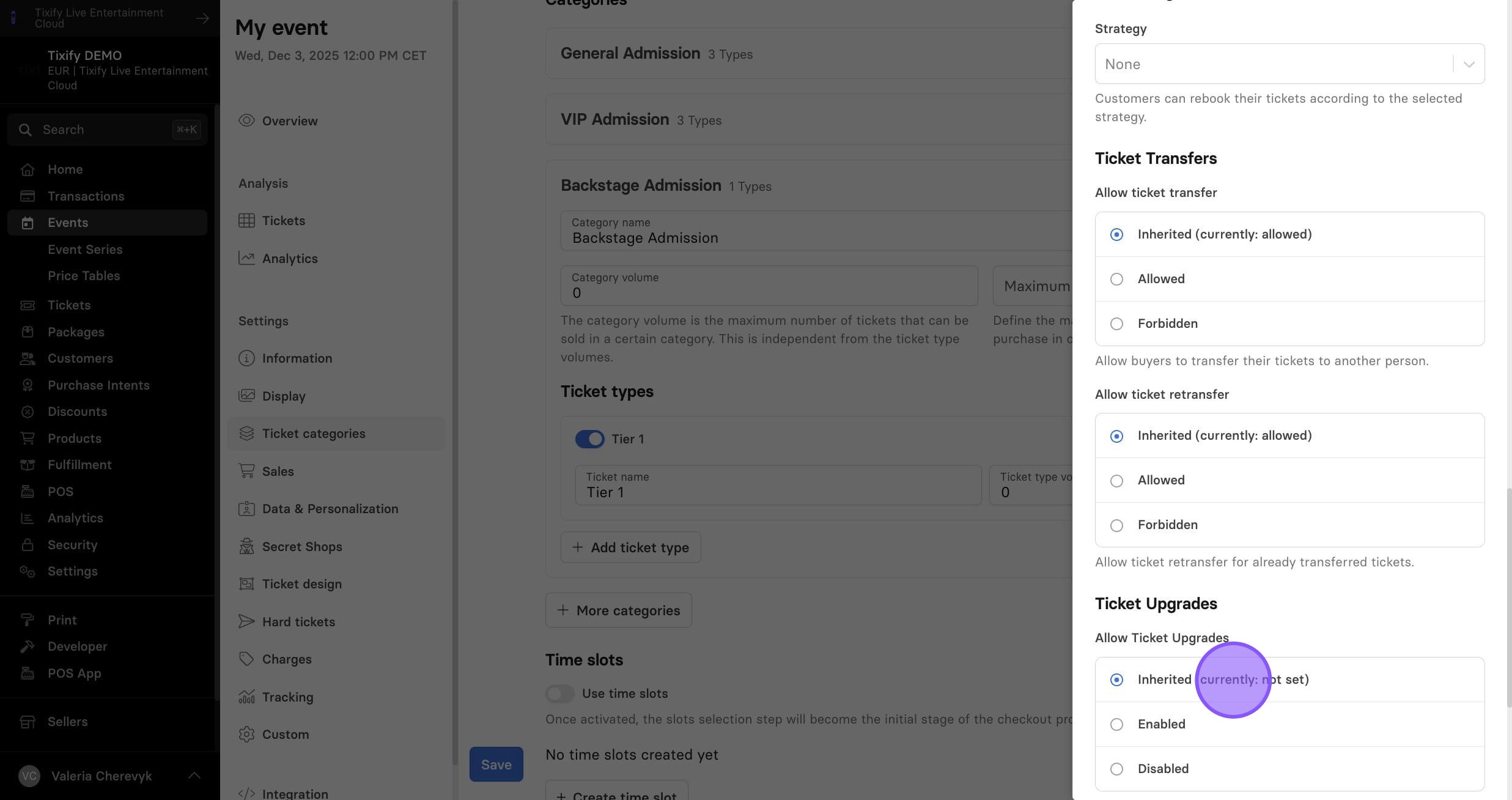Select Allowed for ticket retransfer
The height and width of the screenshot is (800, 1512).
point(1289,480)
